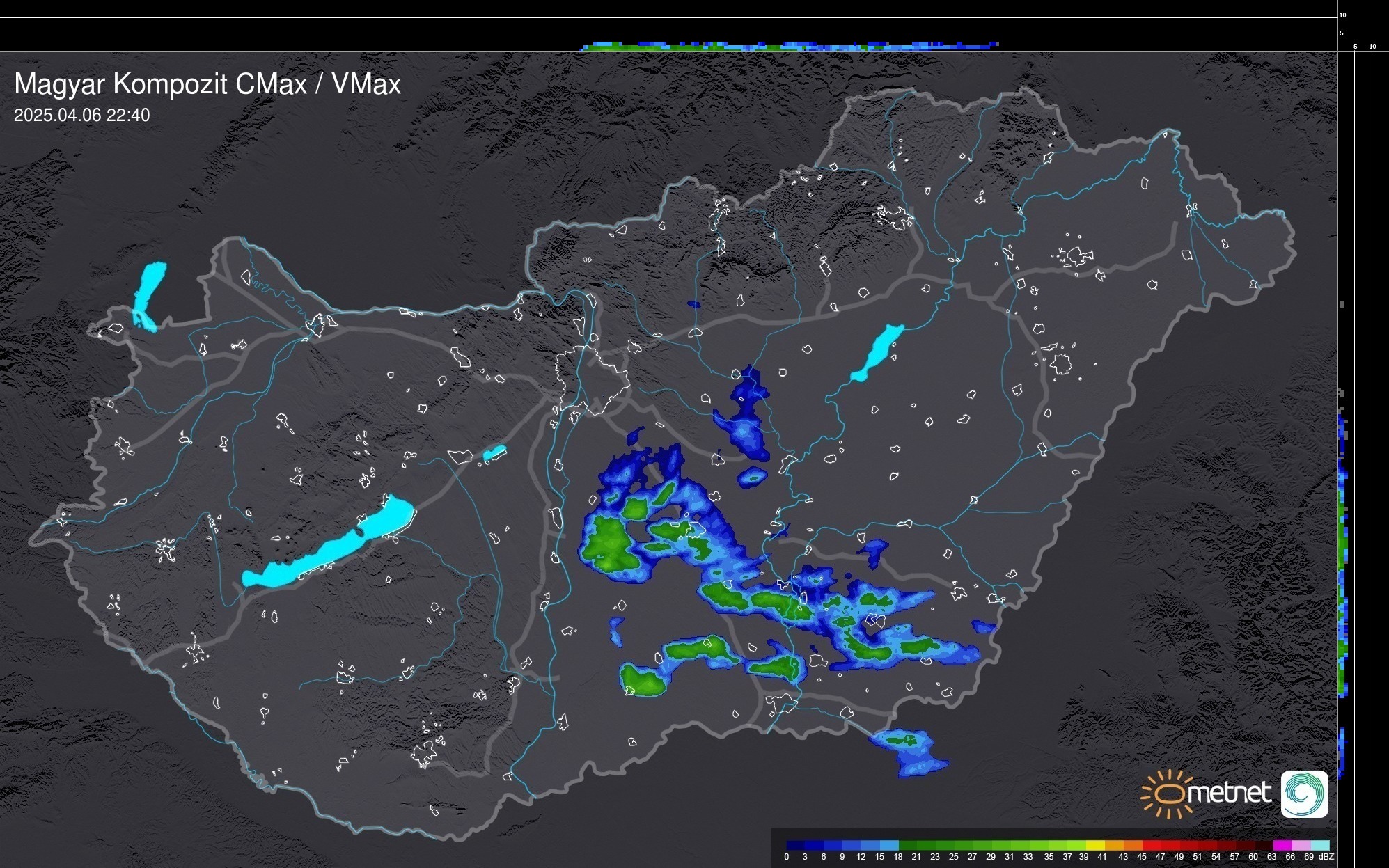Click the magenta 63 dBZ swatch
The image size is (1389, 868).
tap(1282, 846)
